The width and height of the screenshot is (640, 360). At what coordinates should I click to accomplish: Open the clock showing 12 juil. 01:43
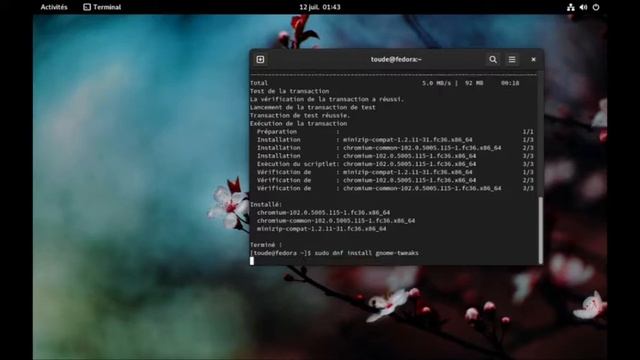320,7
